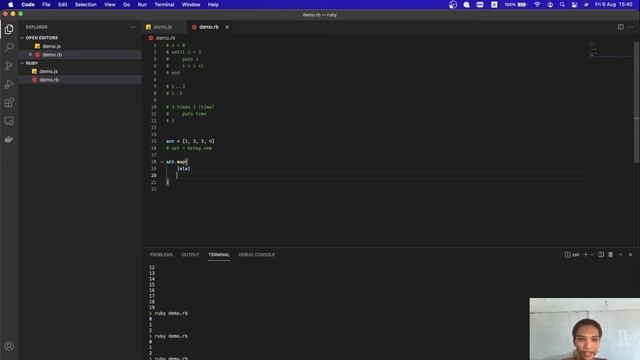Image resolution: width=640 pixels, height=360 pixels.
Task: Open Control Center in the menu bar
Action: 574,4
